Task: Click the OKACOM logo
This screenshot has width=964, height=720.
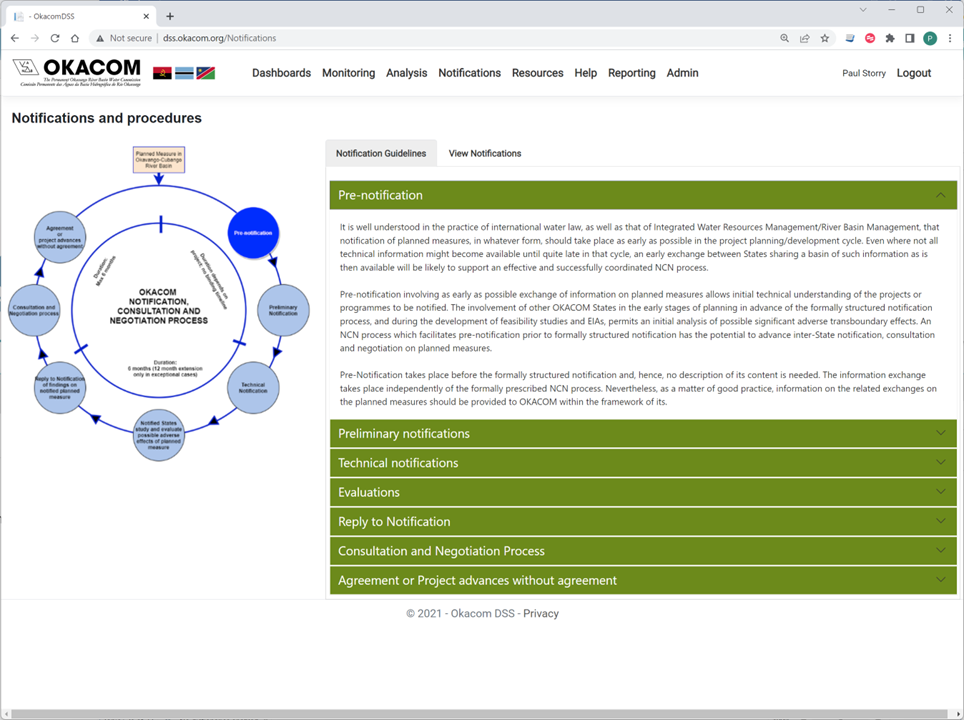Action: point(77,73)
